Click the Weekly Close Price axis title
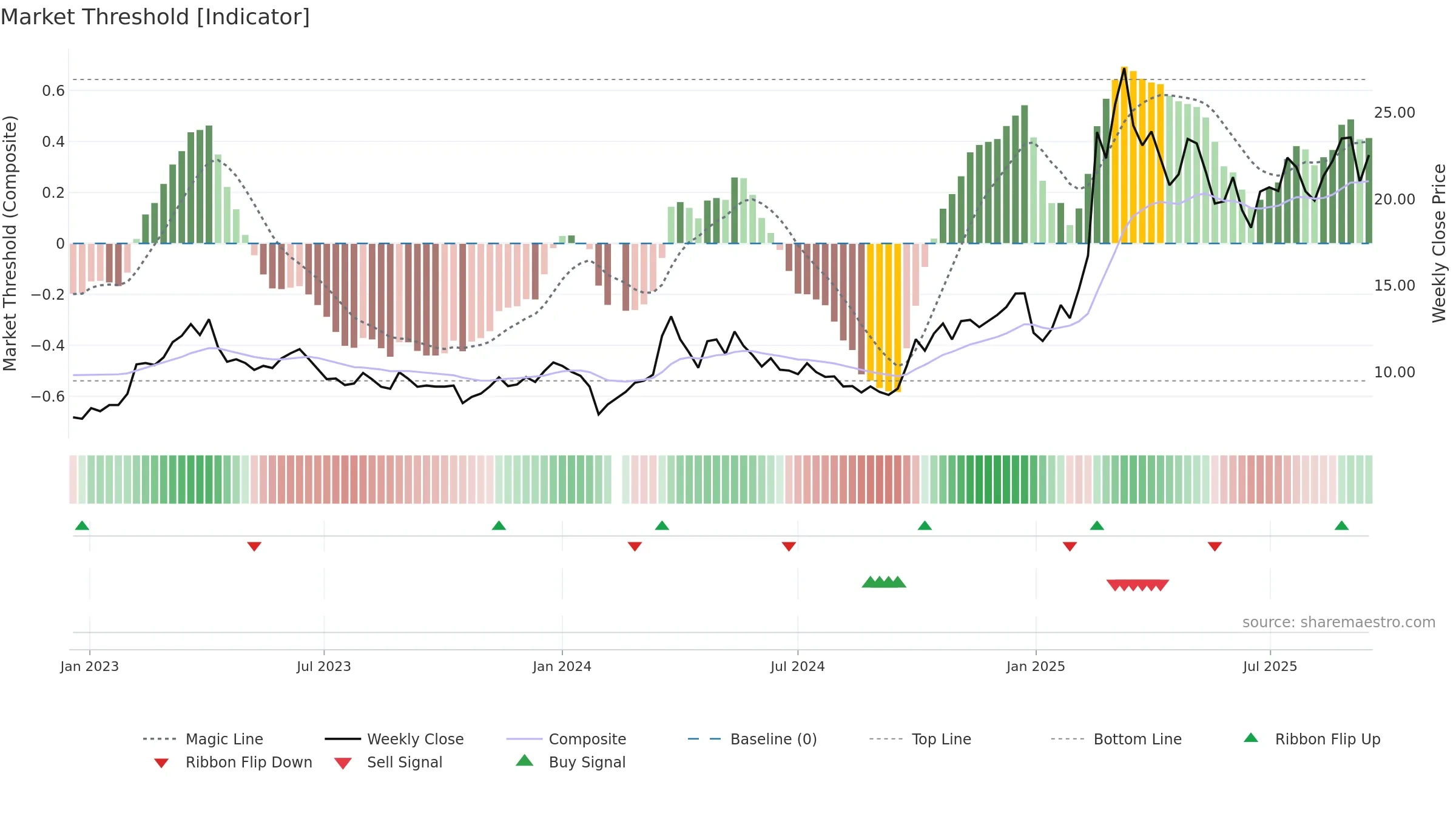This screenshot has height=819, width=1456. tap(1438, 243)
